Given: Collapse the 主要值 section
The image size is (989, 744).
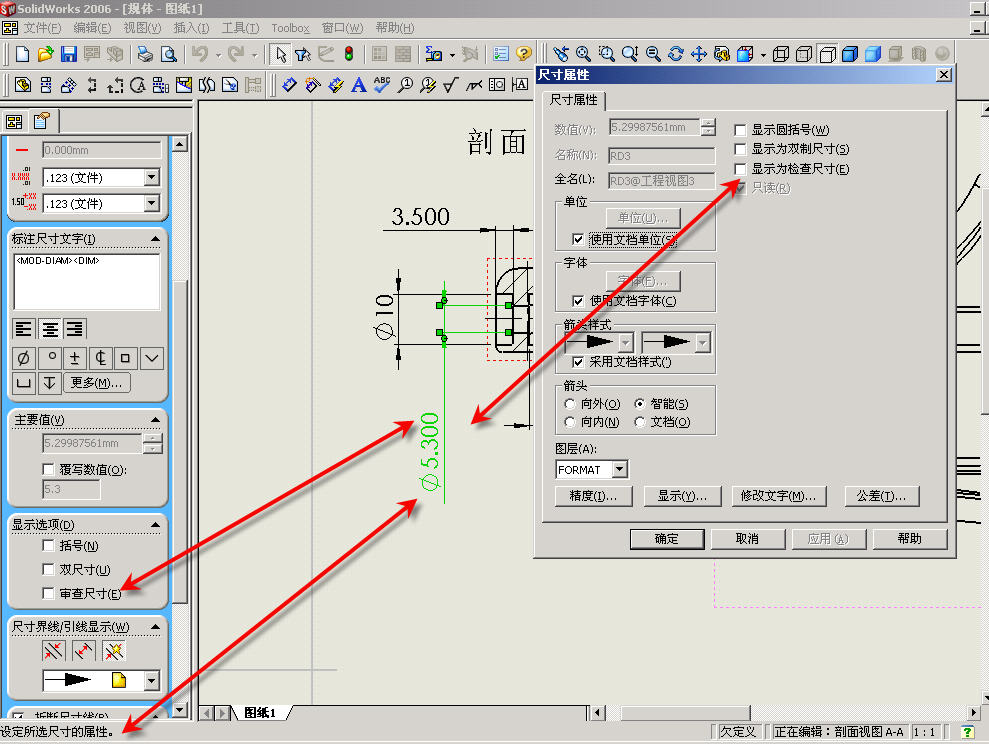Looking at the screenshot, I should 155,419.
